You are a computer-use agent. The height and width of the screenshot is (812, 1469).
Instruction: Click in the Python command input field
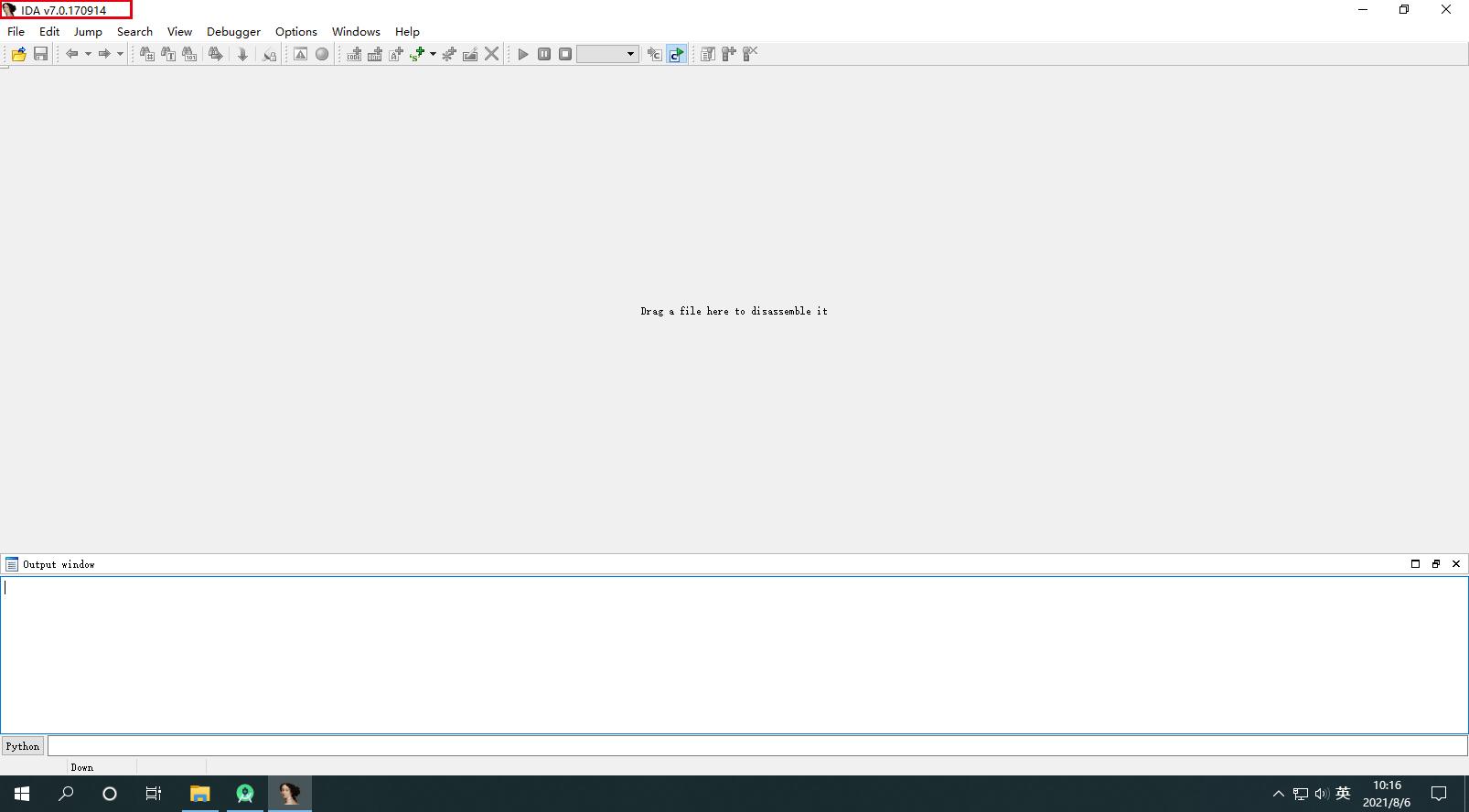pyautogui.click(x=756, y=746)
